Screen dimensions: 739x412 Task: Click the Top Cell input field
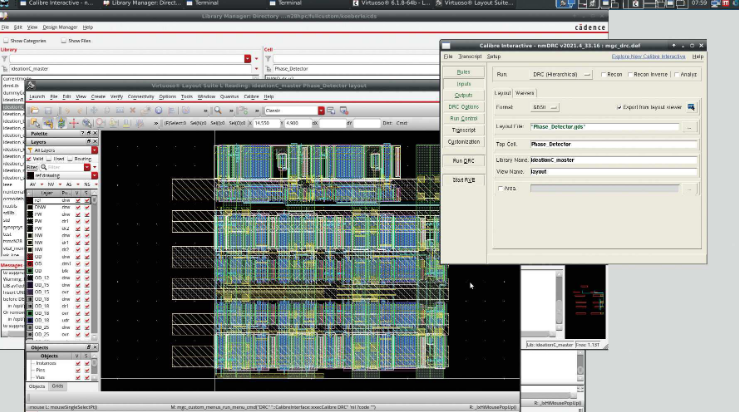(x=614, y=144)
